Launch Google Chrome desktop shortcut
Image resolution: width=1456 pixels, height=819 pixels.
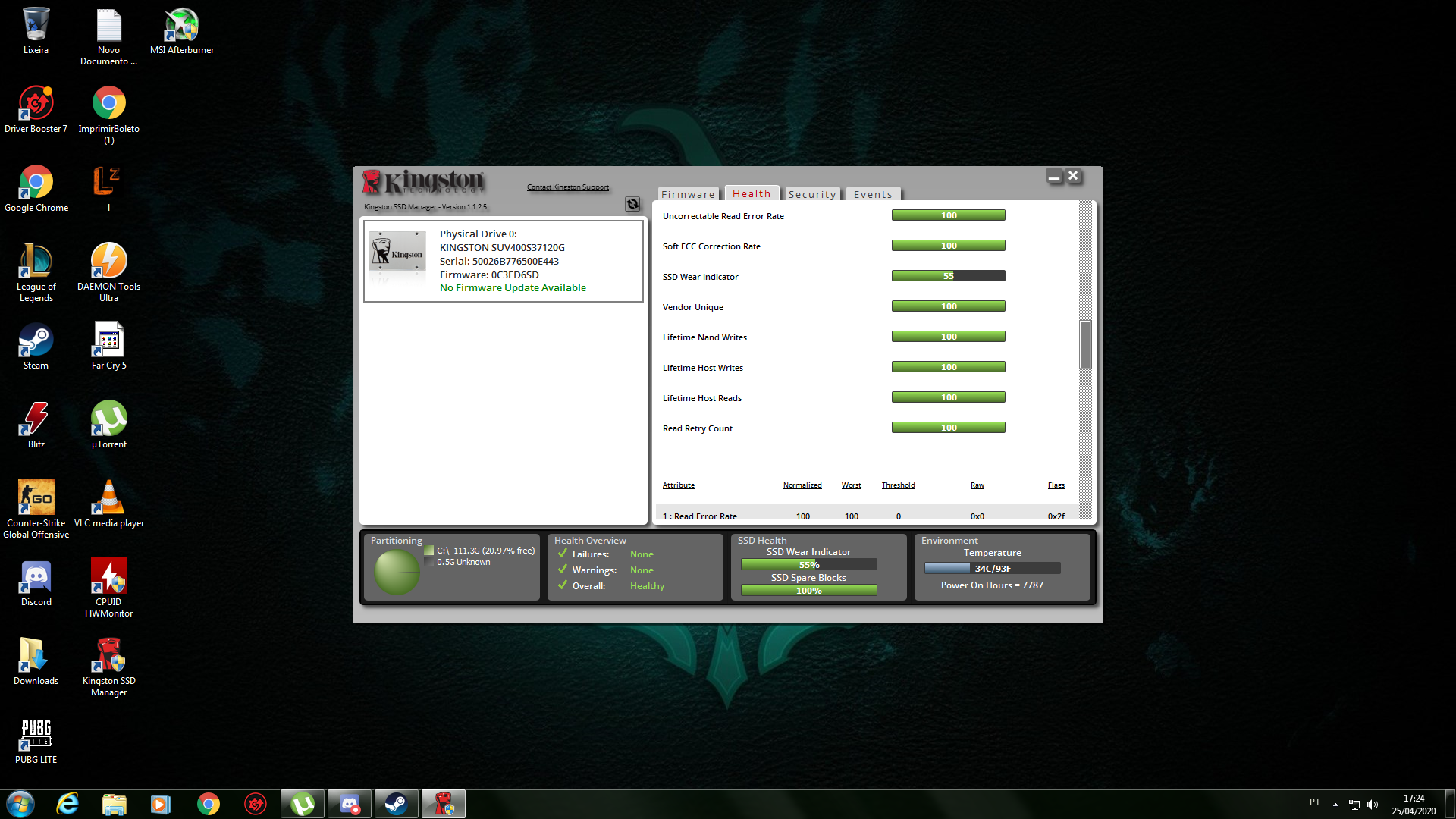tap(36, 189)
